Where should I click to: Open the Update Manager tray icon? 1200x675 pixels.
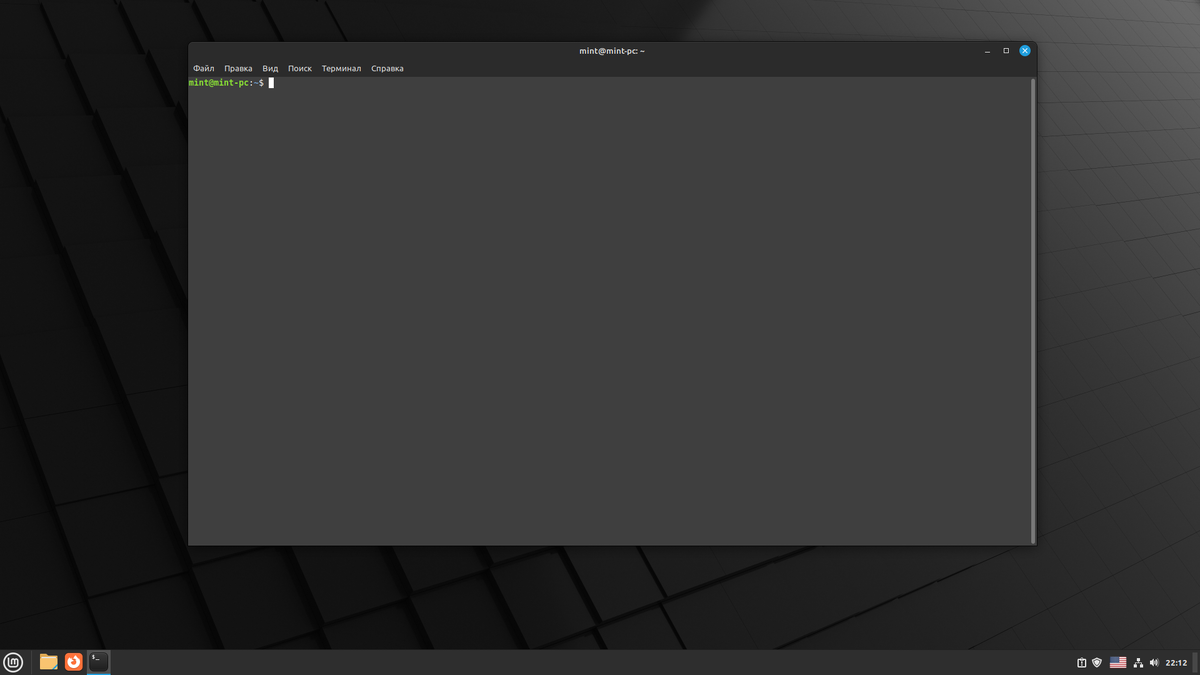pyautogui.click(x=1081, y=661)
